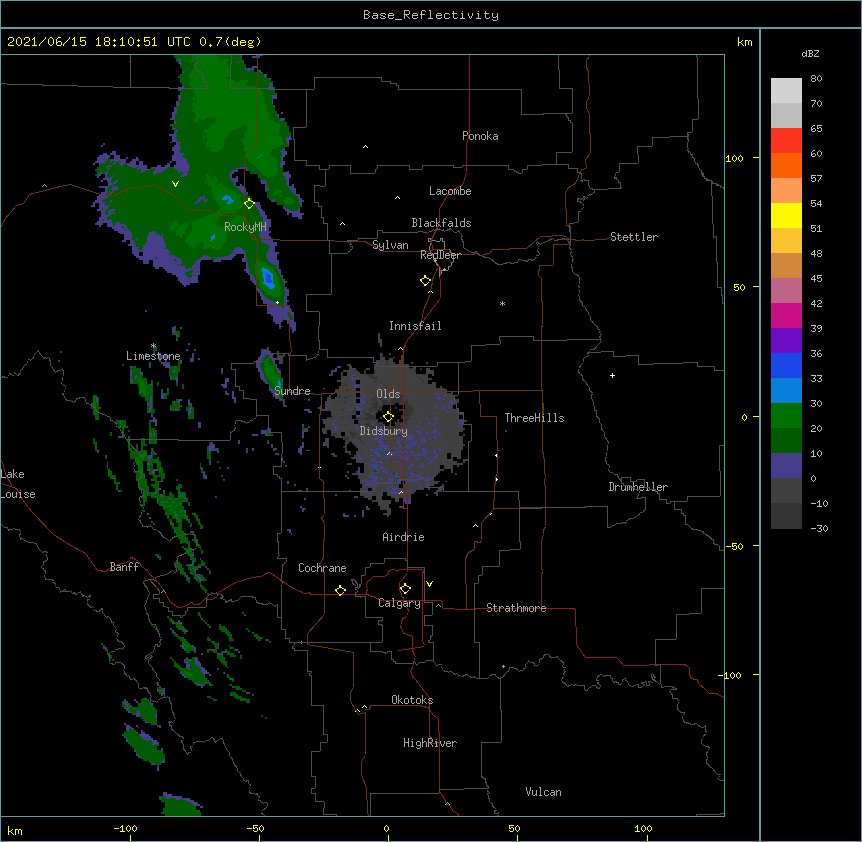Click the HighRiver town label
Screen dimensions: 862x842
(430, 743)
